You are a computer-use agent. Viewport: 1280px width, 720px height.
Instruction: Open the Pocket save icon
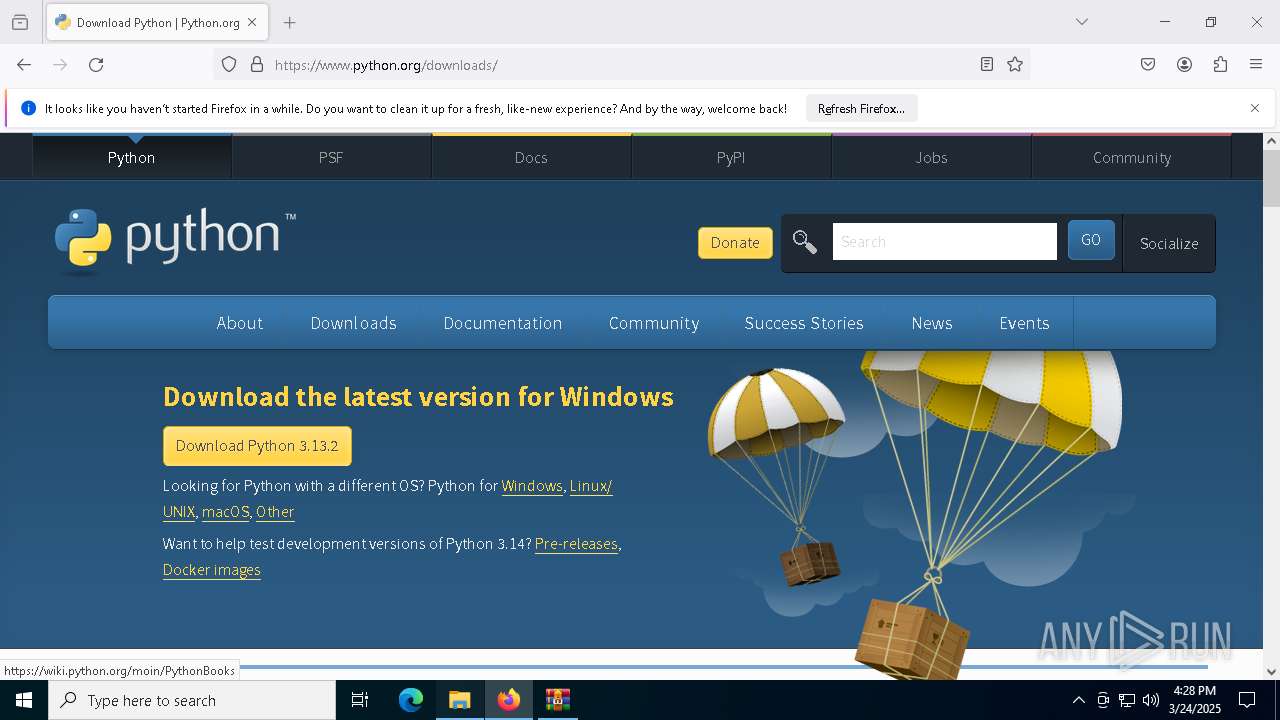[1148, 65]
